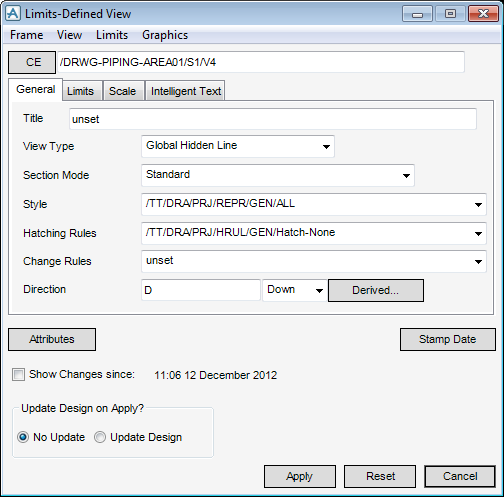This screenshot has width=504, height=497.
Task: Click into the Title input field
Action: click(273, 119)
